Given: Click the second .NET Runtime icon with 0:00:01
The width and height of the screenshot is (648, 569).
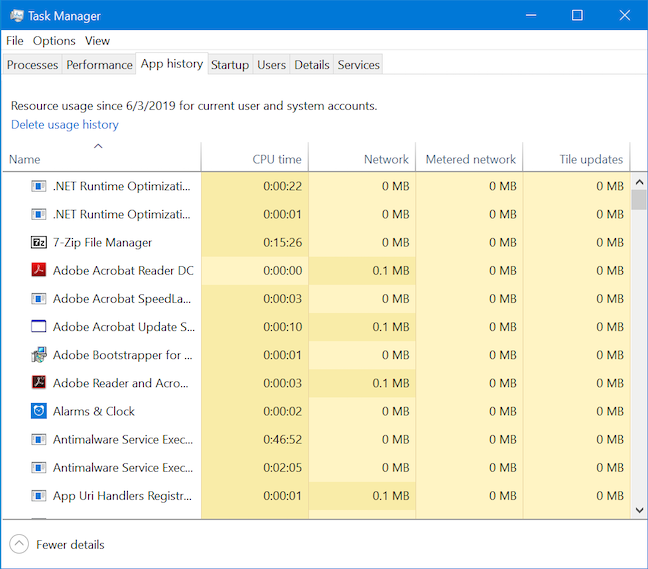Looking at the screenshot, I should pyautogui.click(x=38, y=214).
